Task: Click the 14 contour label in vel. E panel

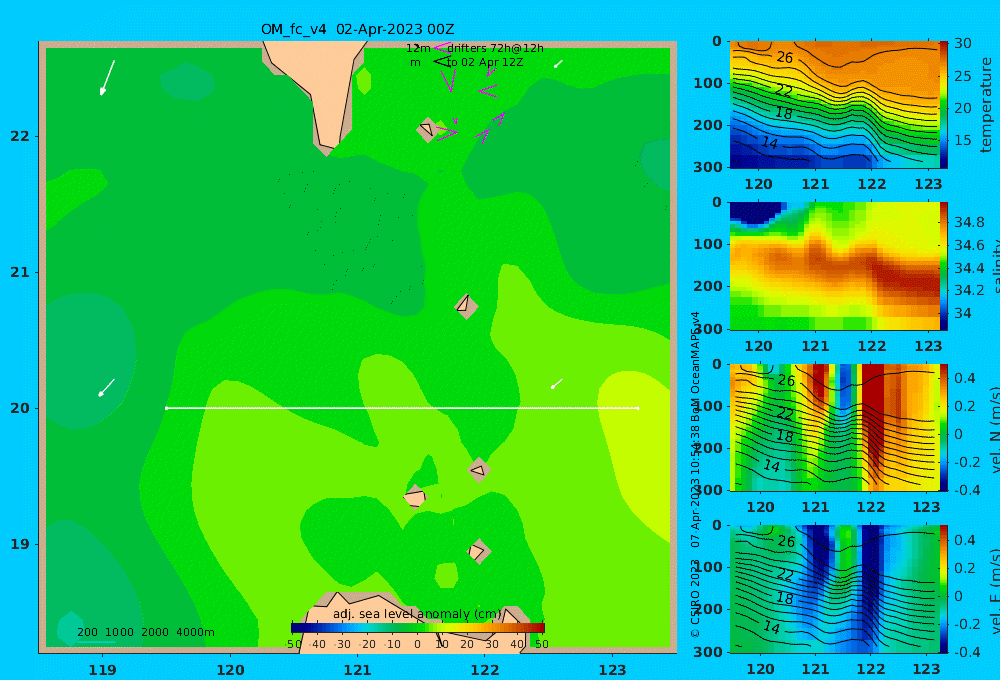Action: (772, 628)
